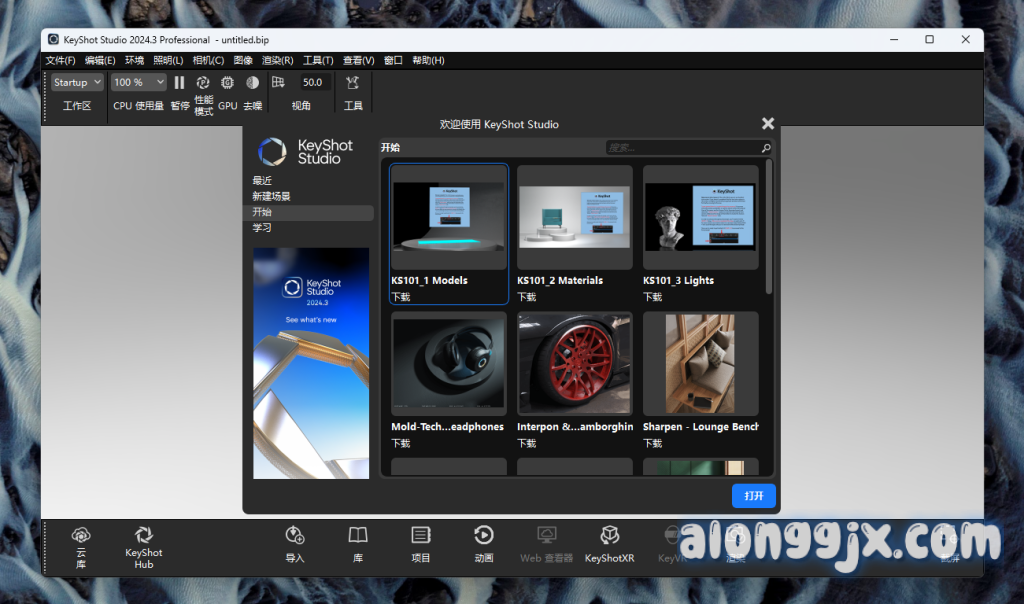This screenshot has width=1024, height=604.
Task: Open the 渲染(R) menu
Action: pos(277,61)
